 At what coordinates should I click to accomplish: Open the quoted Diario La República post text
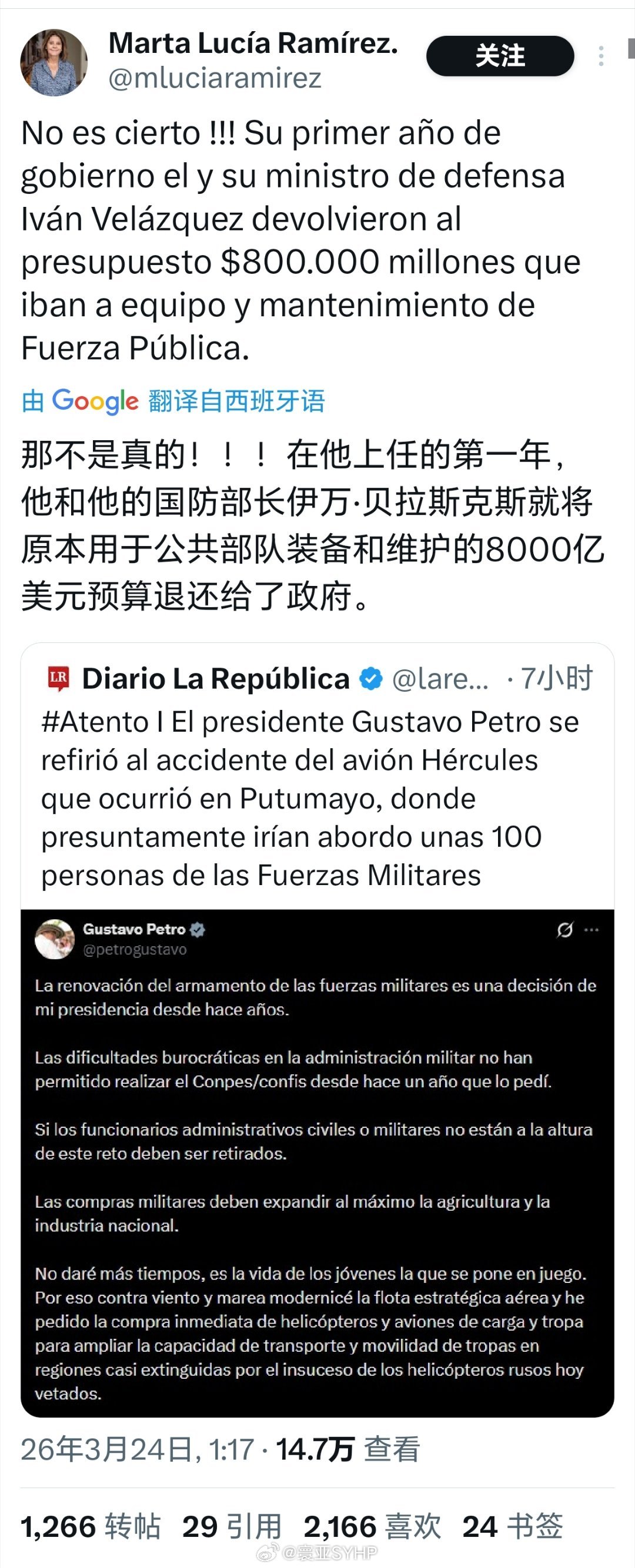pyautogui.click(x=309, y=798)
